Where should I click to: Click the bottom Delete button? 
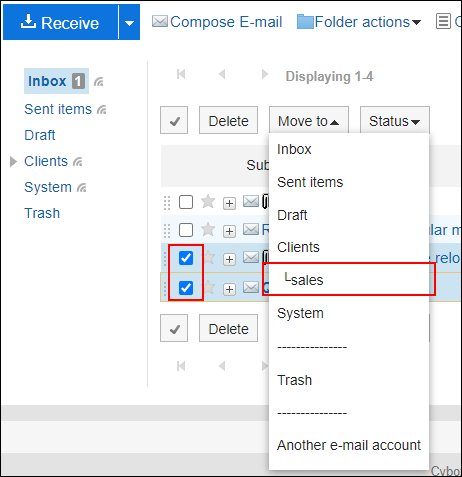click(x=228, y=328)
